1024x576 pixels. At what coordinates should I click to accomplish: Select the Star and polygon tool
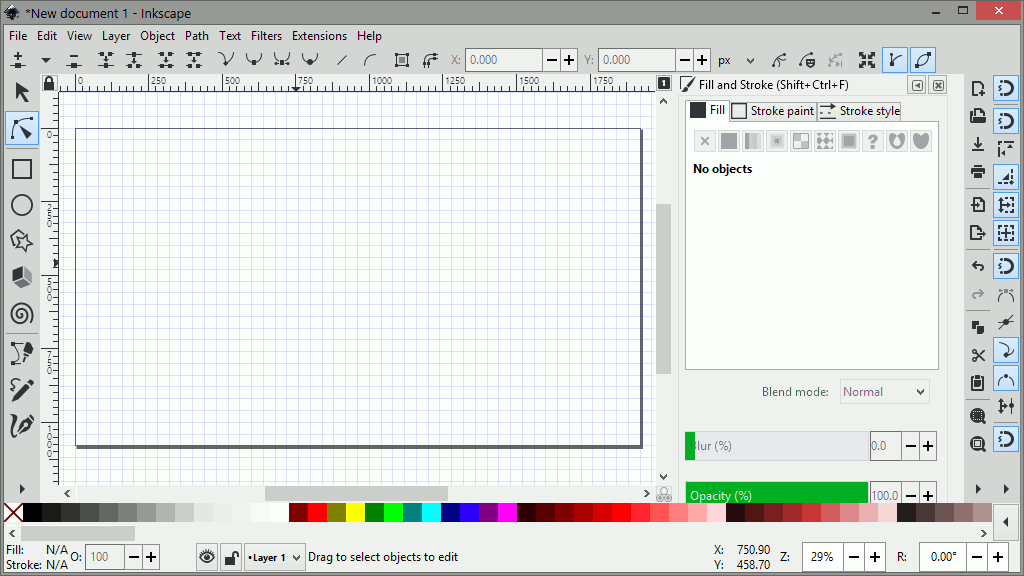21,241
